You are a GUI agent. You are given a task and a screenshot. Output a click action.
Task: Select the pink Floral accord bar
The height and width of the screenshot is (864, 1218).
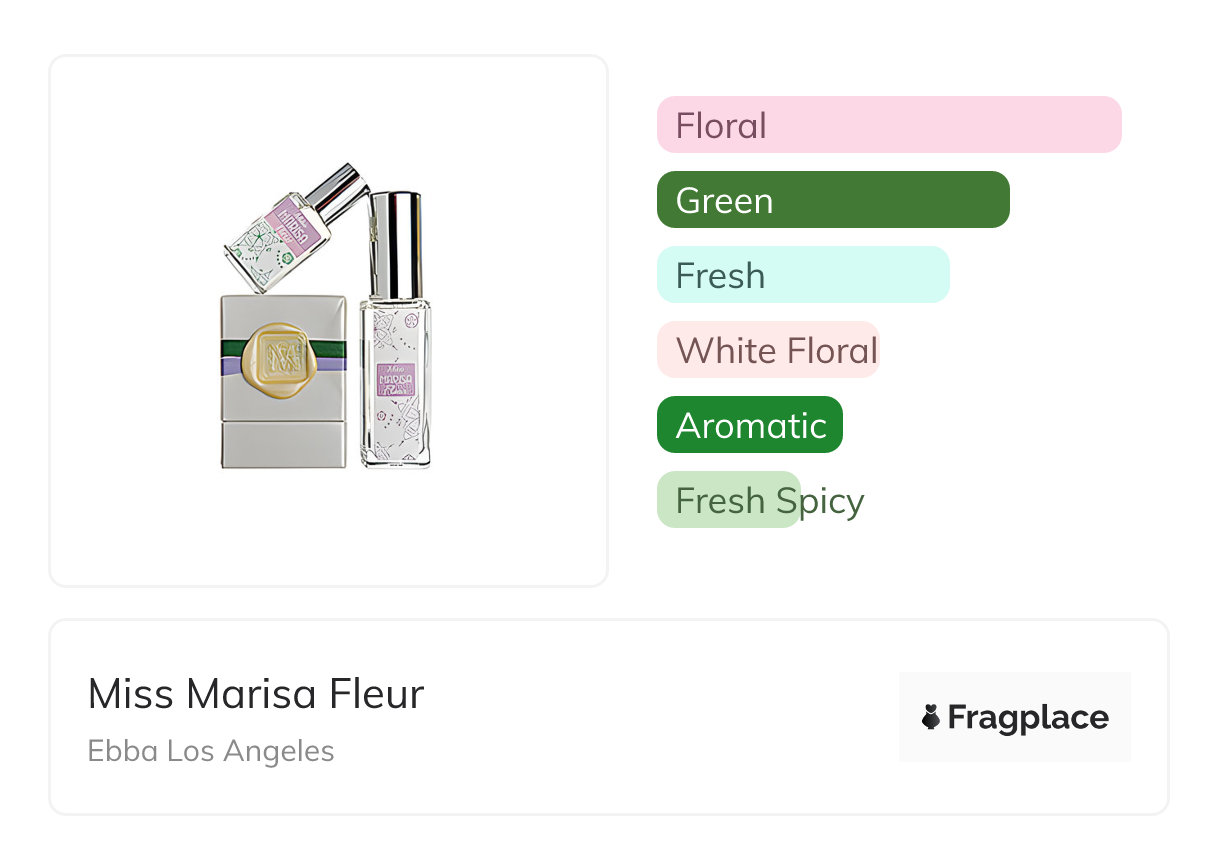click(889, 125)
